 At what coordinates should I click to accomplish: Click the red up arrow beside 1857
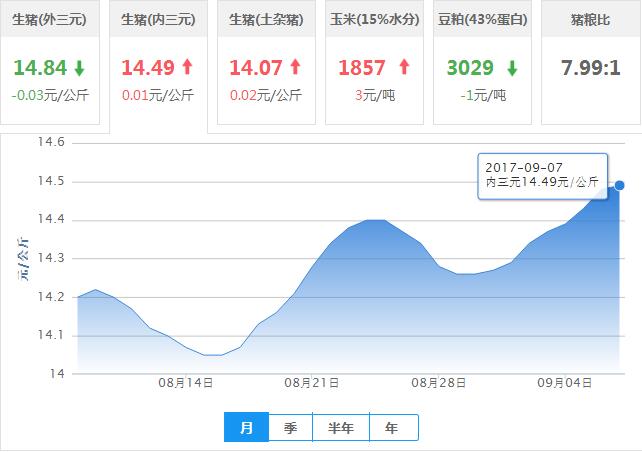tap(404, 67)
